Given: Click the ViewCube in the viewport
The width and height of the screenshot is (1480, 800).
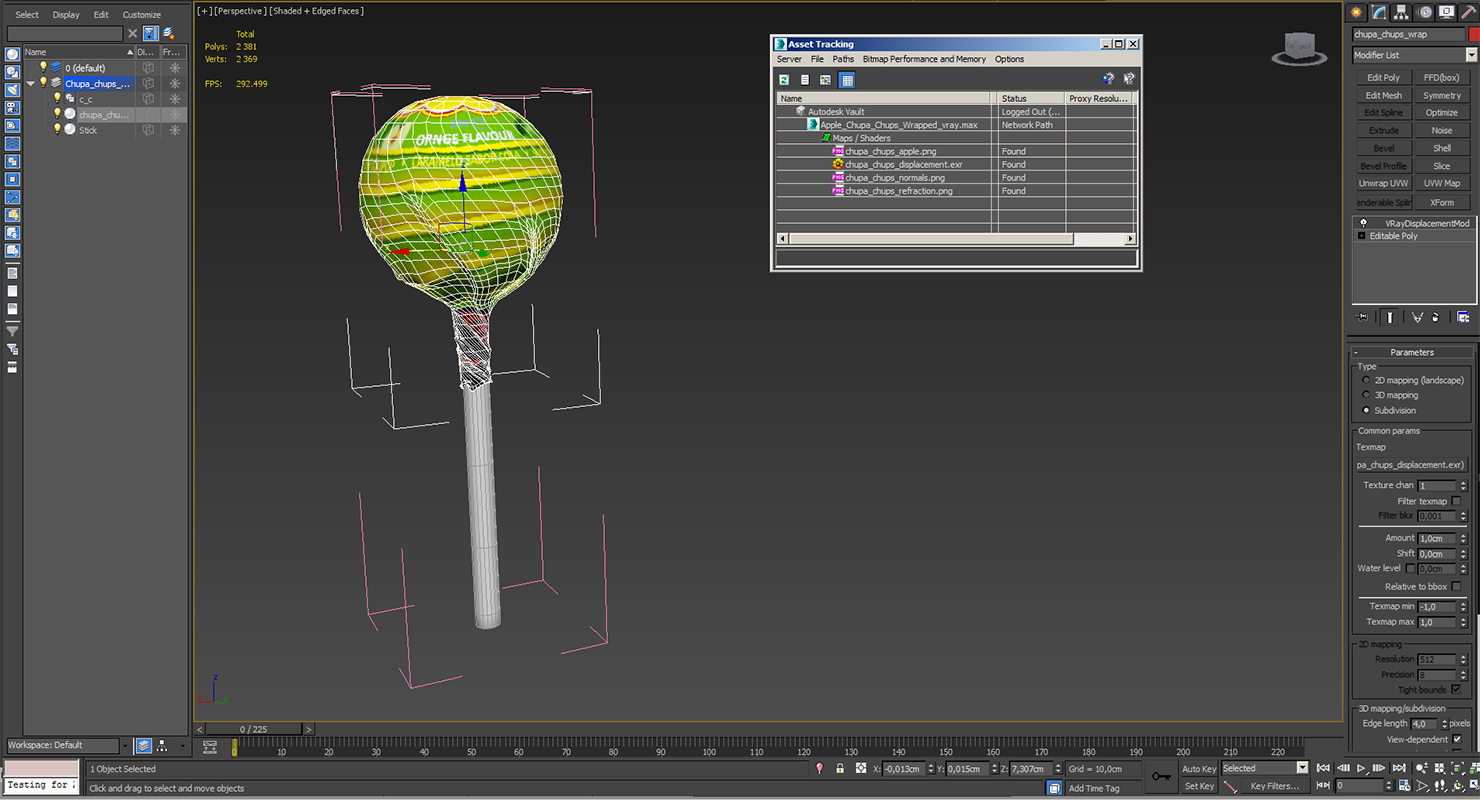Looking at the screenshot, I should coord(1299,48).
